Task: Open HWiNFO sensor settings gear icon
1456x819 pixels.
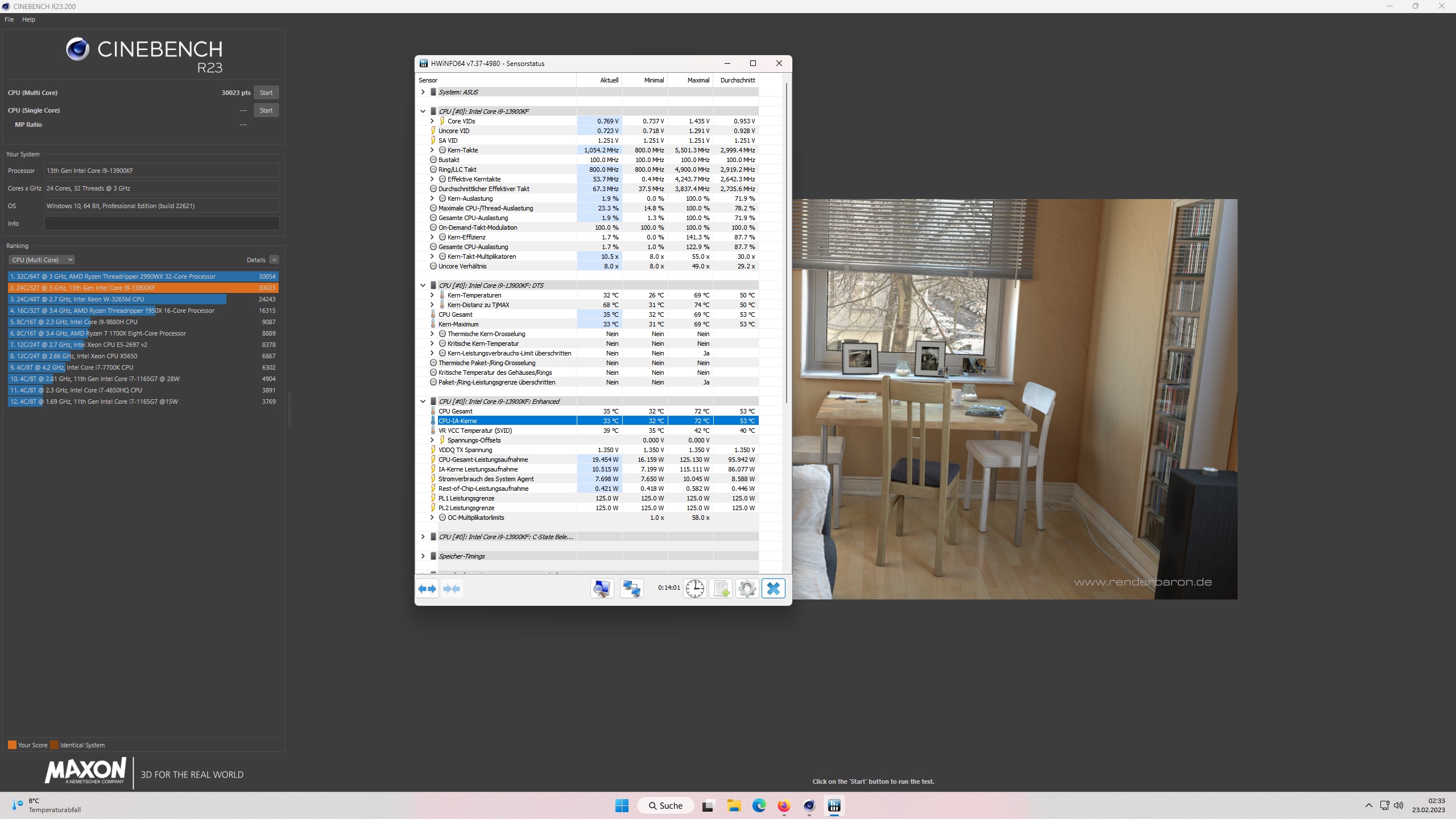Action: tap(747, 589)
